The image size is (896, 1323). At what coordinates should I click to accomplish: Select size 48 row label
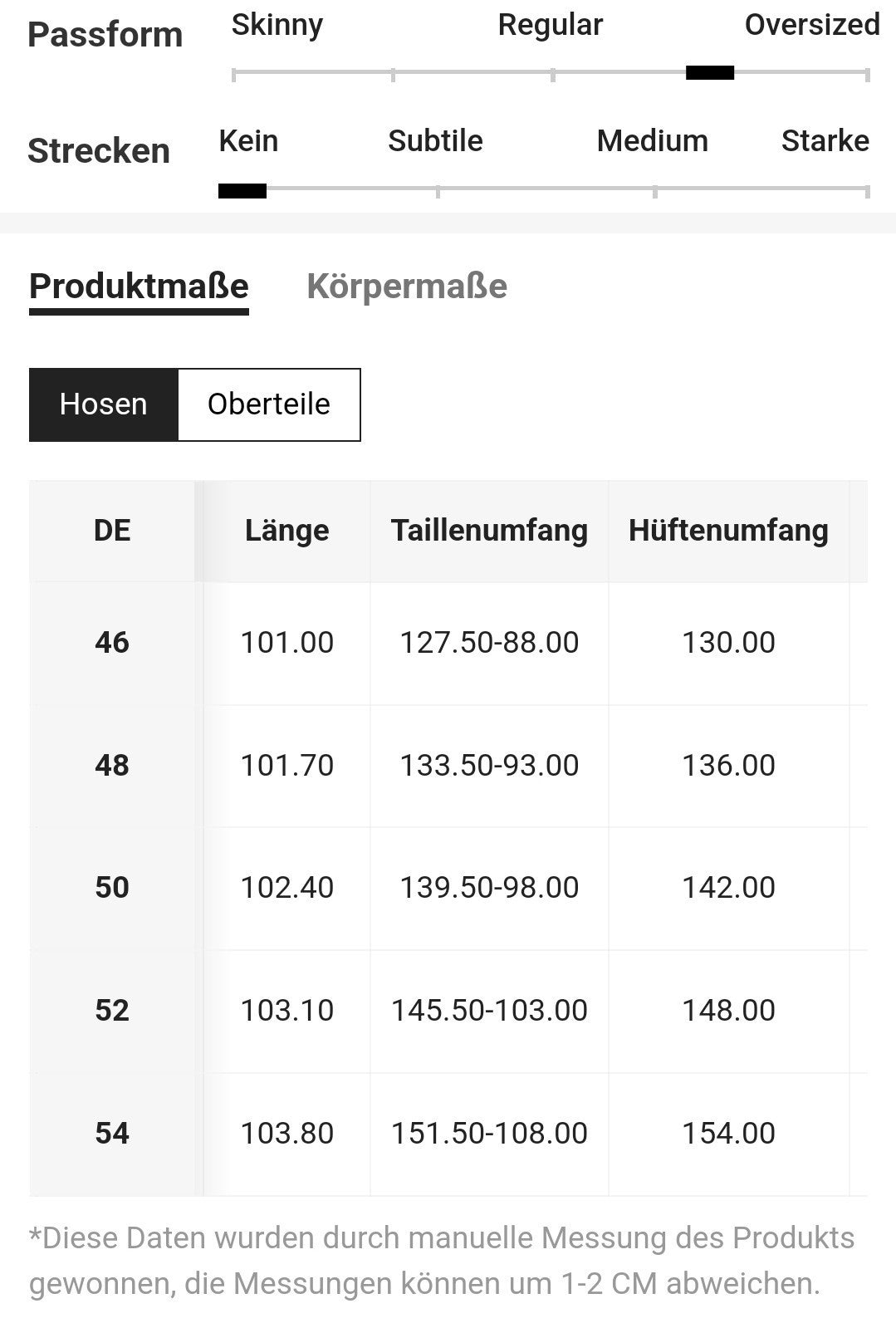[112, 766]
